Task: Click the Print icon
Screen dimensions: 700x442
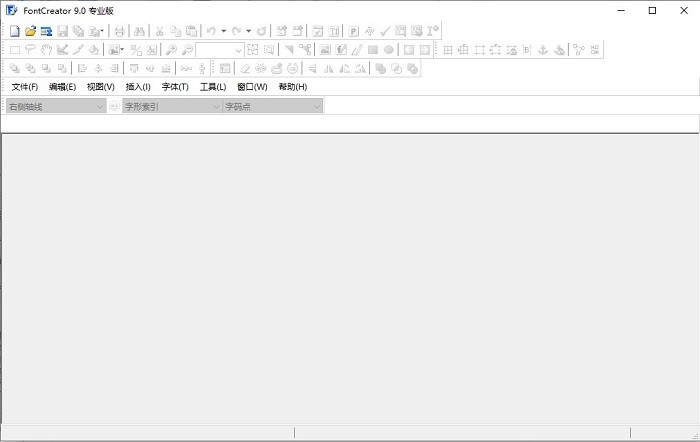Action: pos(119,31)
